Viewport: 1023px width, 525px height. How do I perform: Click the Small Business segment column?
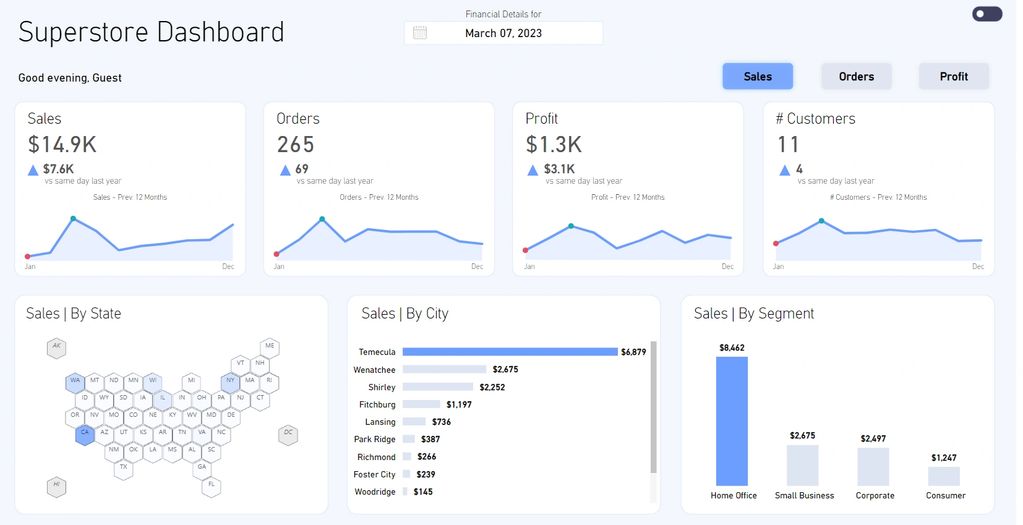click(x=802, y=465)
